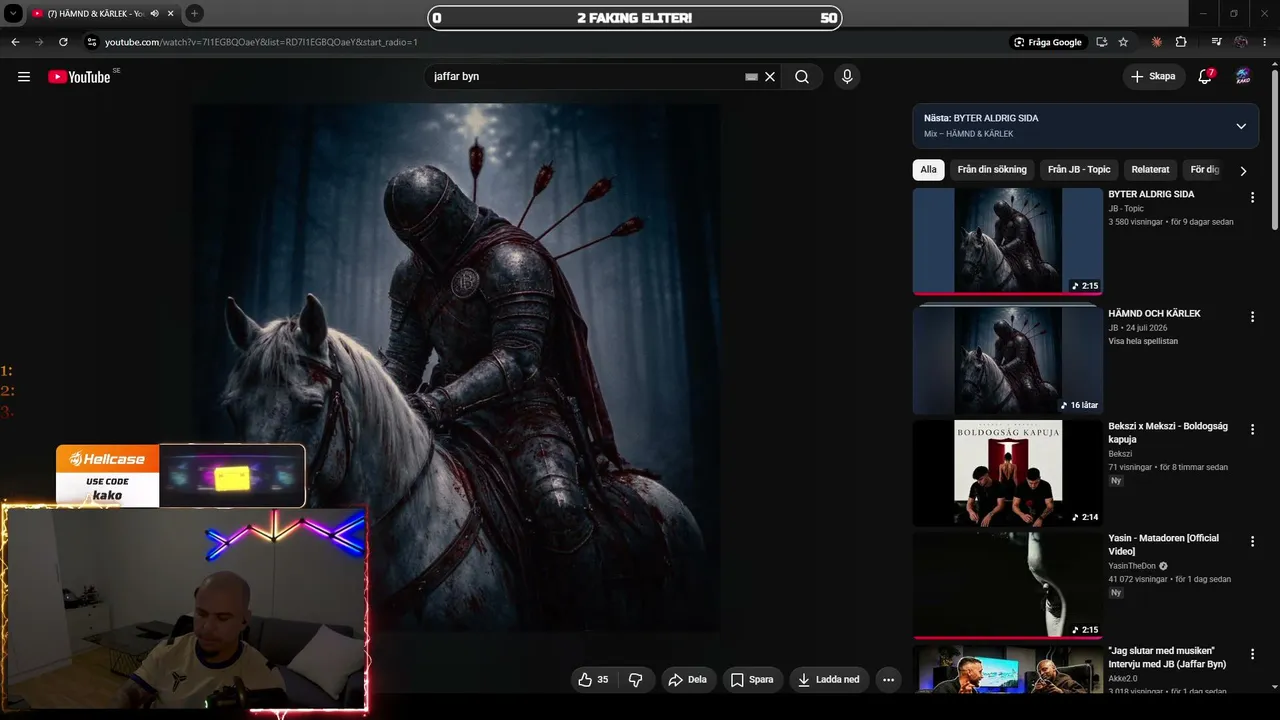Select the Alla filter chip

[928, 170]
